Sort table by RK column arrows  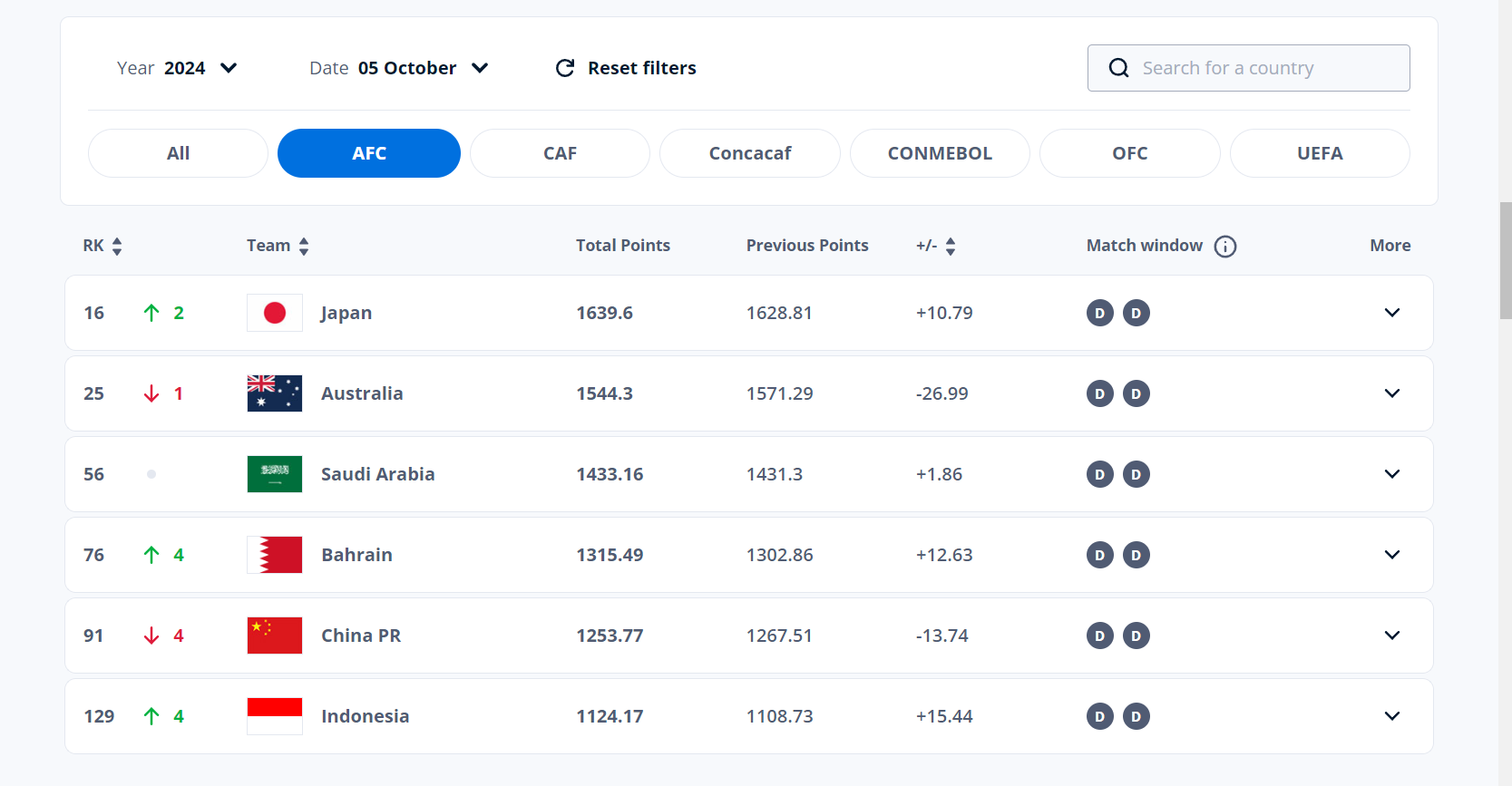pos(117,247)
